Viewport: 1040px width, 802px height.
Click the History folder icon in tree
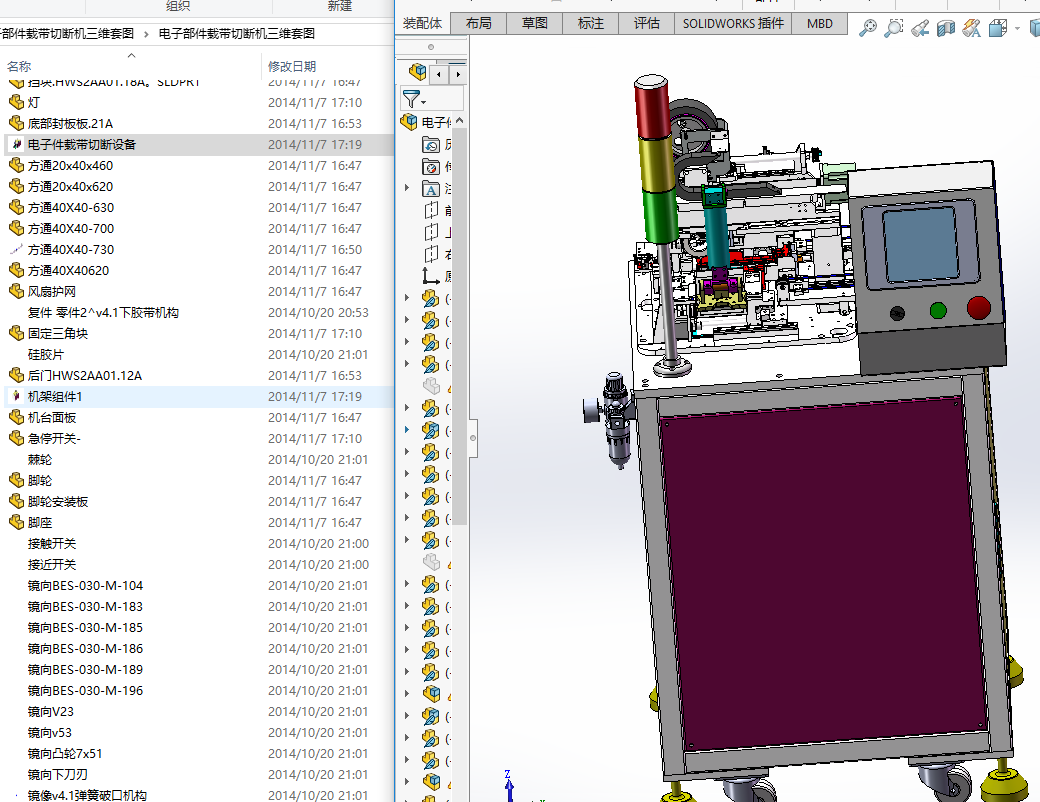tap(431, 144)
